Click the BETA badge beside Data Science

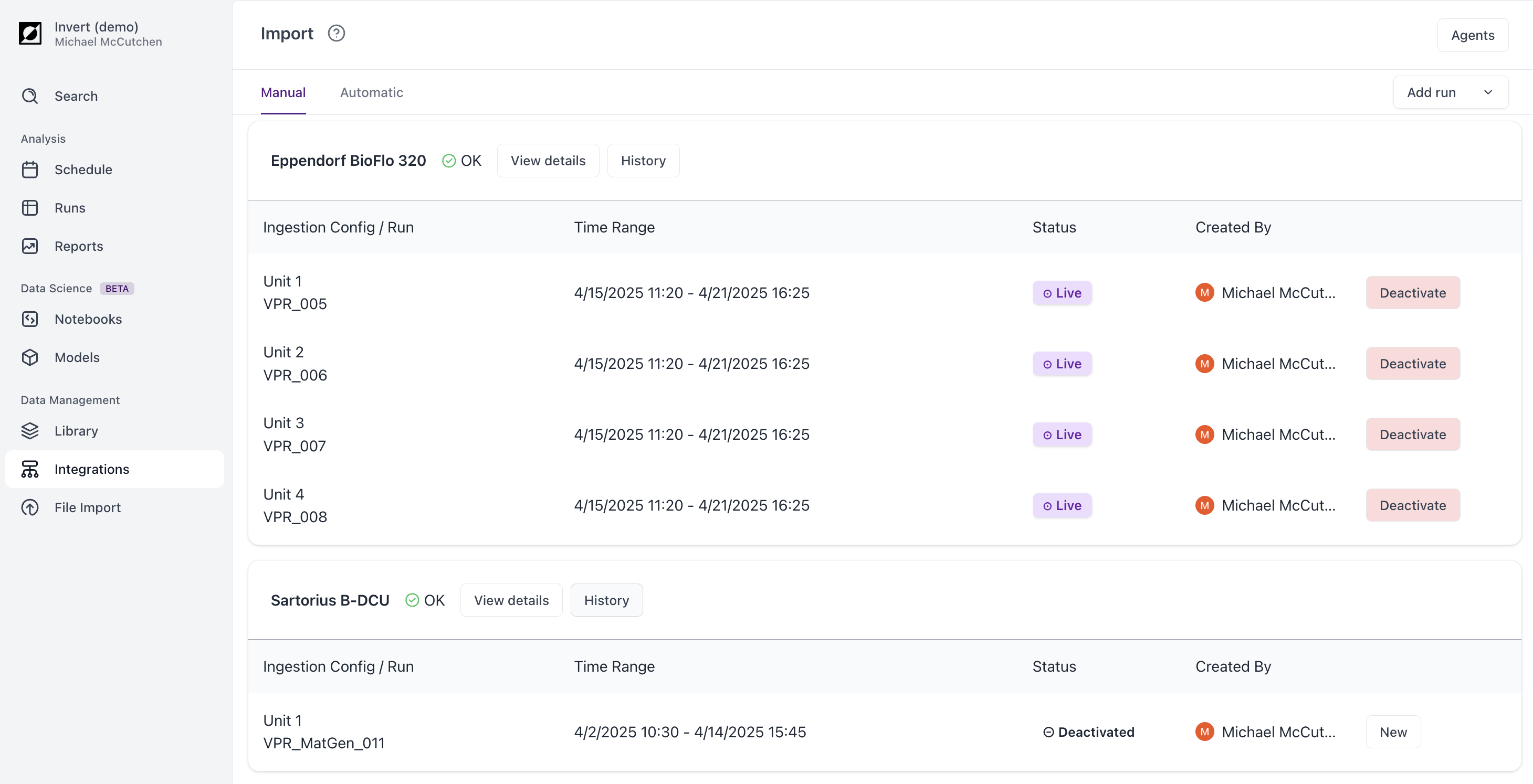pyautogui.click(x=117, y=289)
